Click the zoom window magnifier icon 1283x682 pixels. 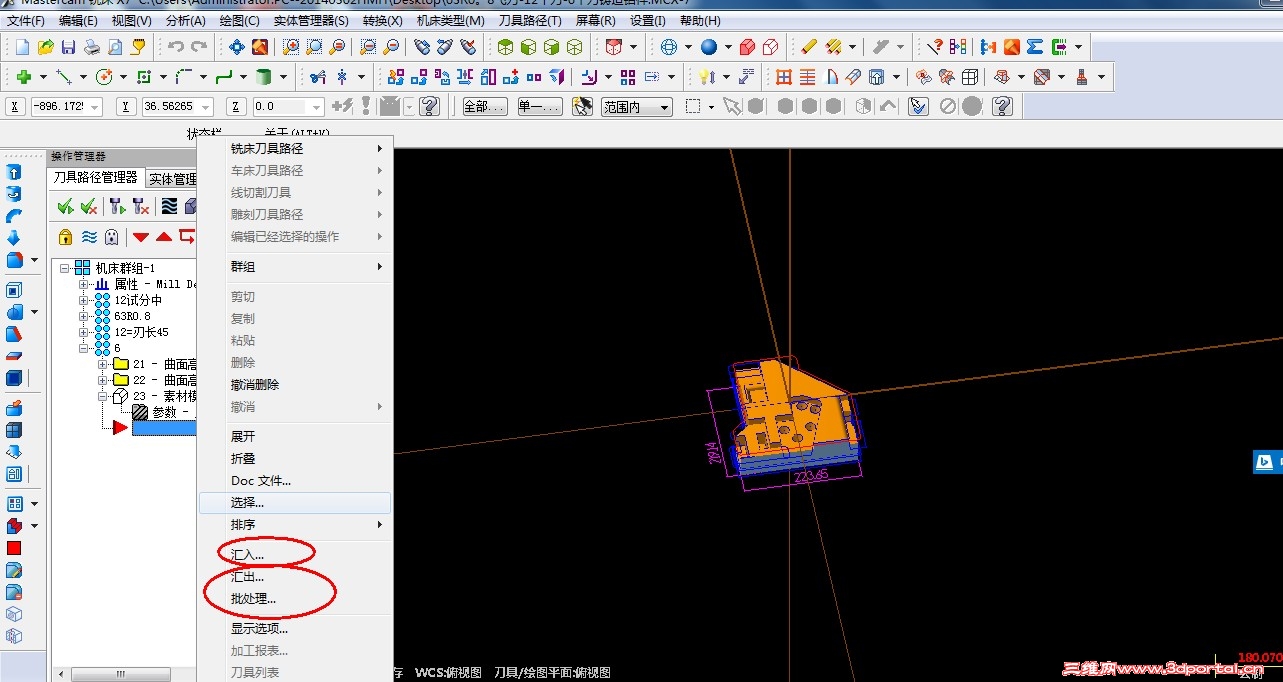point(291,46)
